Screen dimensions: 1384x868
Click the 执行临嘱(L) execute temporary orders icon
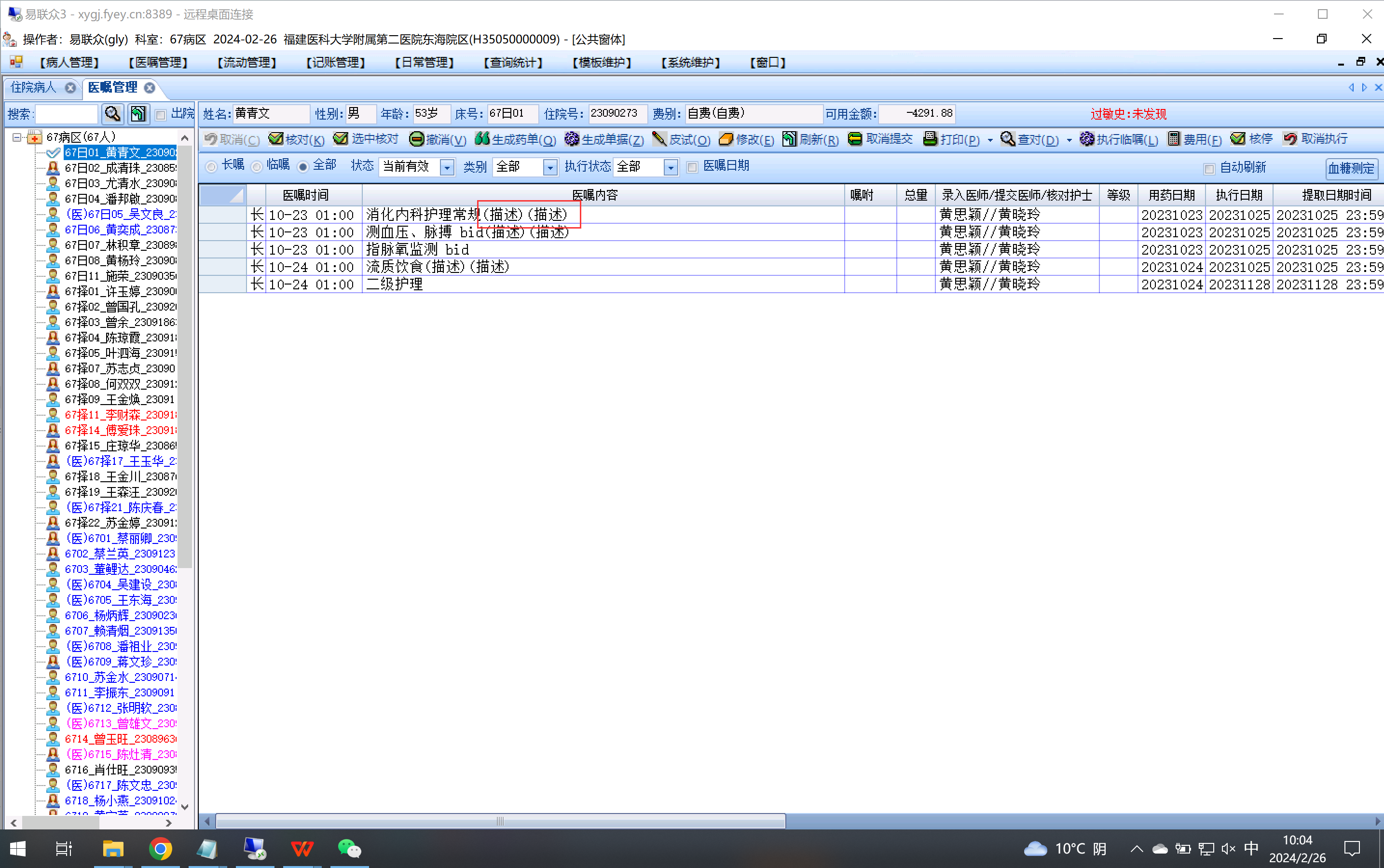click(1086, 139)
